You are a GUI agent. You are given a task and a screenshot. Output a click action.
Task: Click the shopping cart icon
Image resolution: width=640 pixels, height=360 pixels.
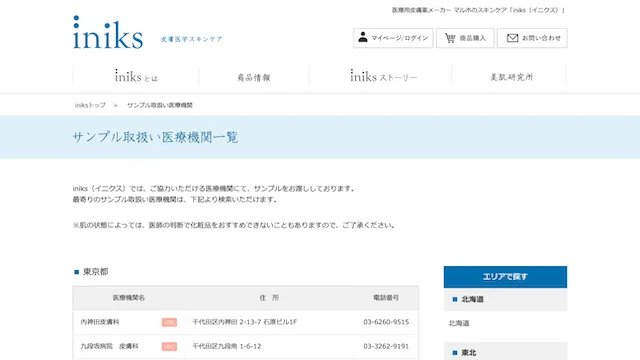[450, 38]
